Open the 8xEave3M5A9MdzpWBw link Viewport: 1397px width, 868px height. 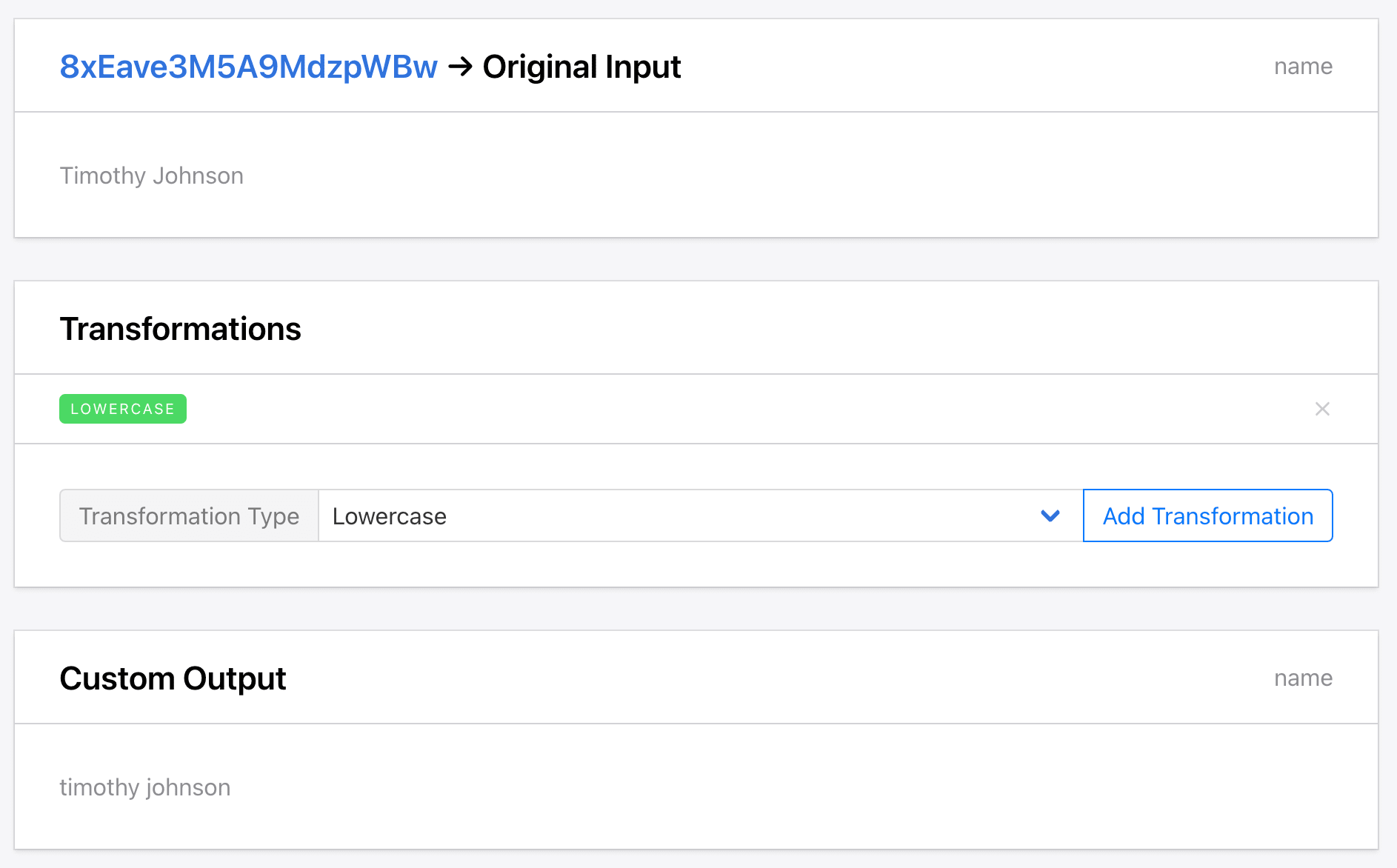click(x=249, y=67)
